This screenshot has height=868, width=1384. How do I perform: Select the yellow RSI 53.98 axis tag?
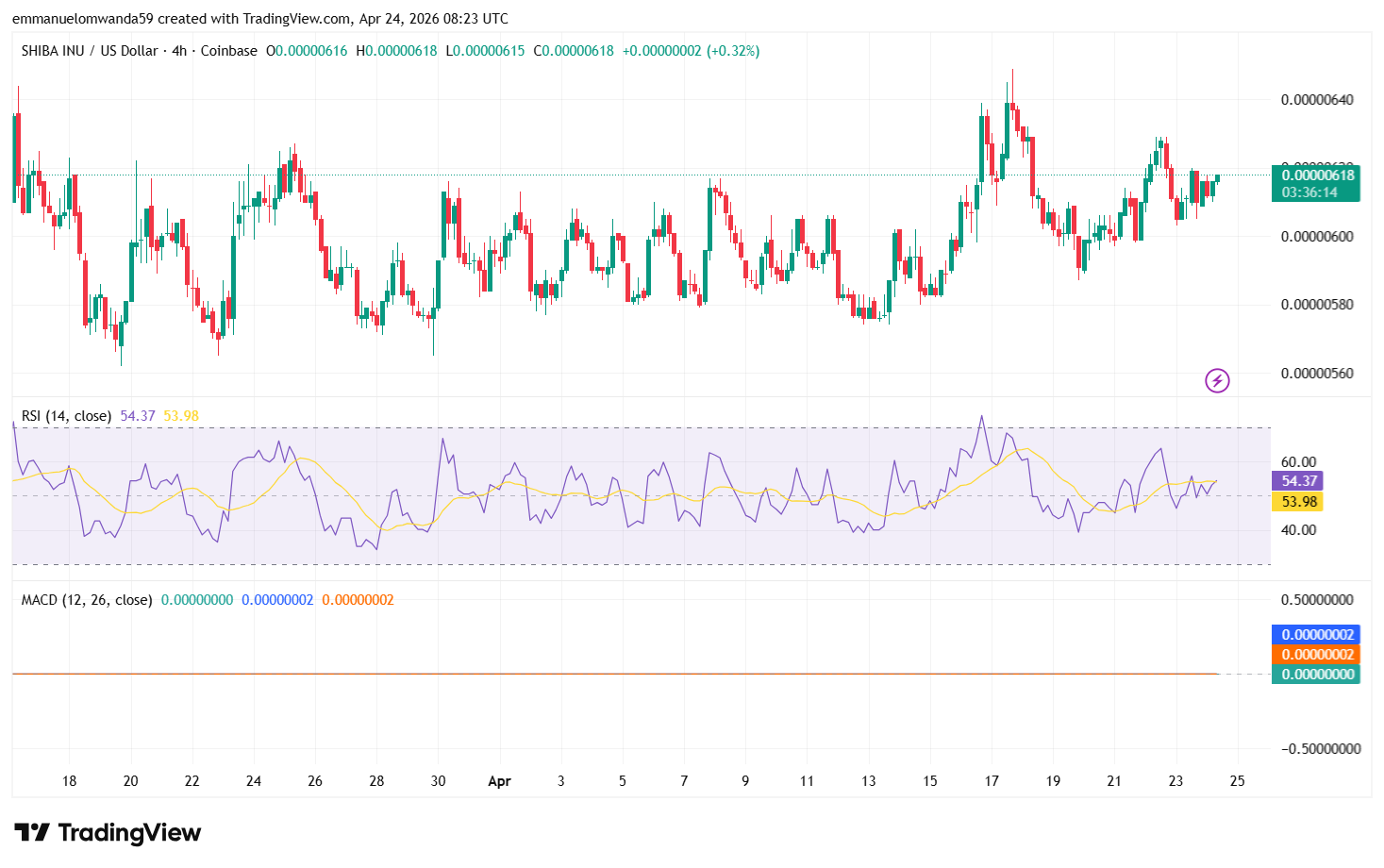coord(1298,502)
